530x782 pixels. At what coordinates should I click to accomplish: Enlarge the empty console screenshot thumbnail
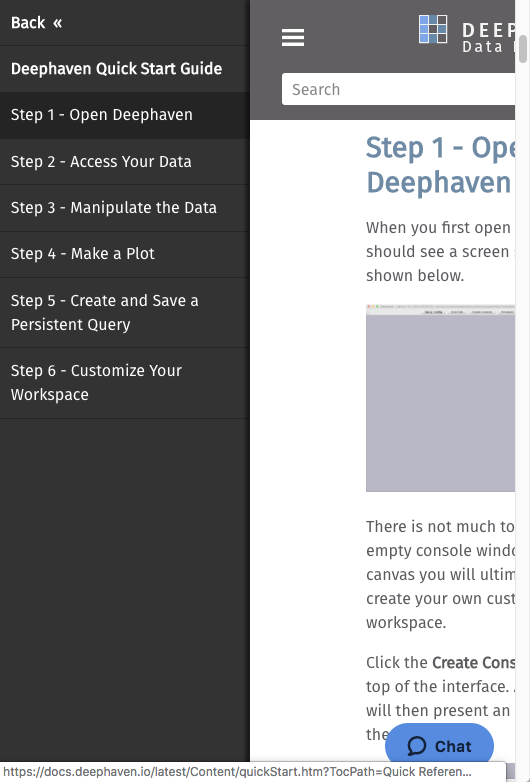(440, 397)
